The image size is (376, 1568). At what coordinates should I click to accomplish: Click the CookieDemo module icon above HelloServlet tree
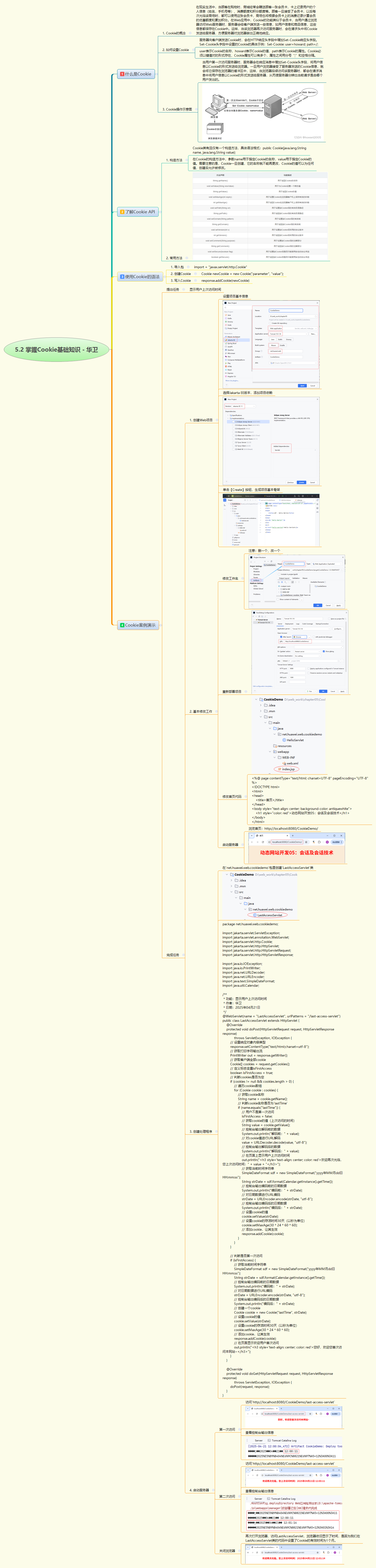[x=261, y=699]
